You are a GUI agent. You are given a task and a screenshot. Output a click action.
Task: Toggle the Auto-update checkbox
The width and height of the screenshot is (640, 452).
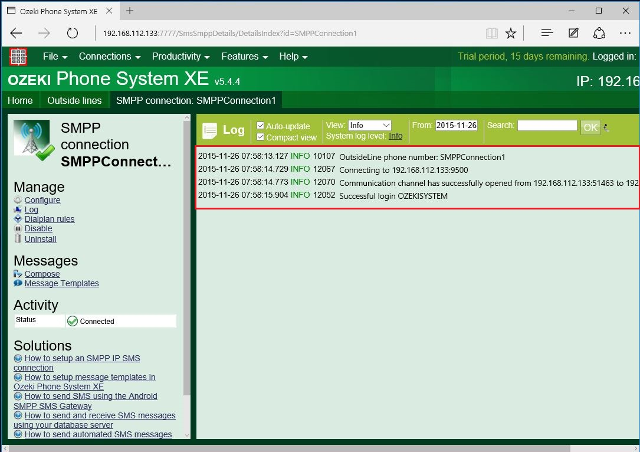tap(260, 125)
